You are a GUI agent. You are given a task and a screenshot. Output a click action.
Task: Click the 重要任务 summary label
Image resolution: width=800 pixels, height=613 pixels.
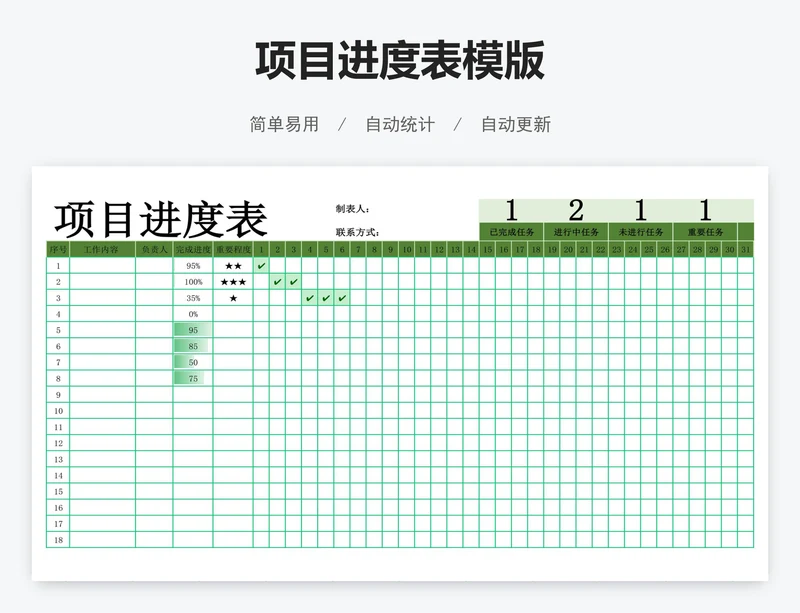706,232
